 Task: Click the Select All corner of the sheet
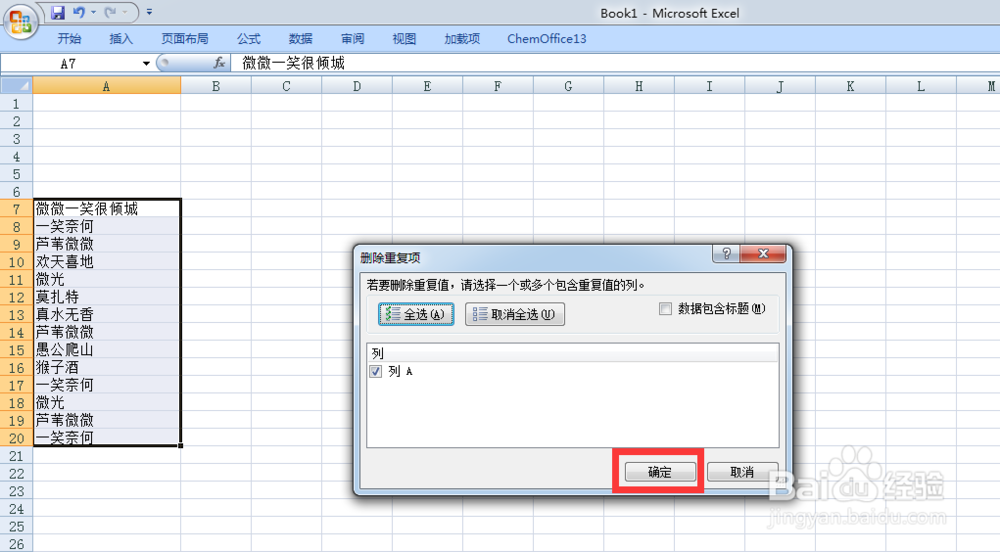(17, 85)
